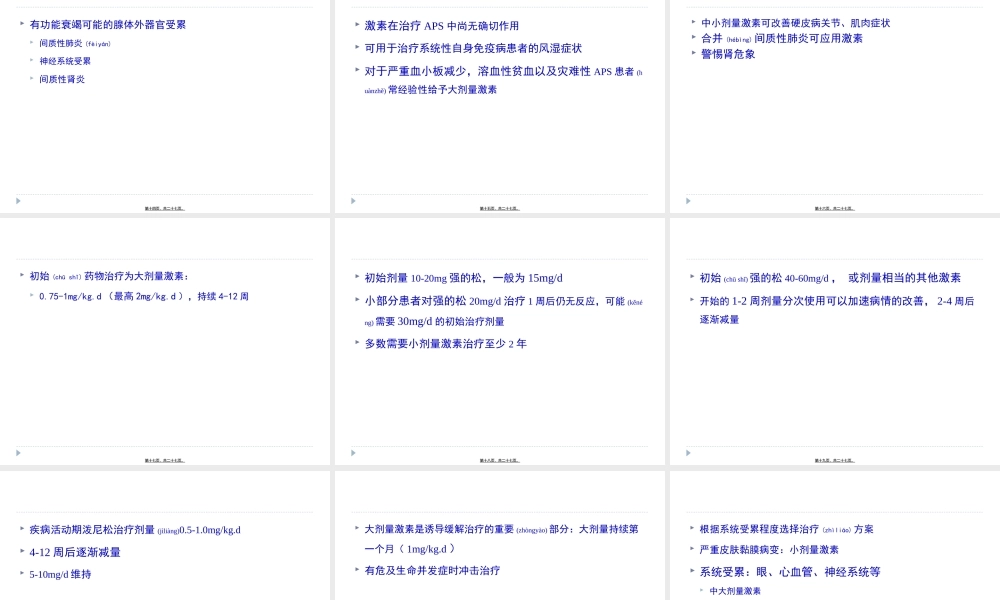The height and width of the screenshot is (600, 1000).
Task: Click the arrow icon beside 警惕肾危象 slide footer
Action: (x=687, y=200)
